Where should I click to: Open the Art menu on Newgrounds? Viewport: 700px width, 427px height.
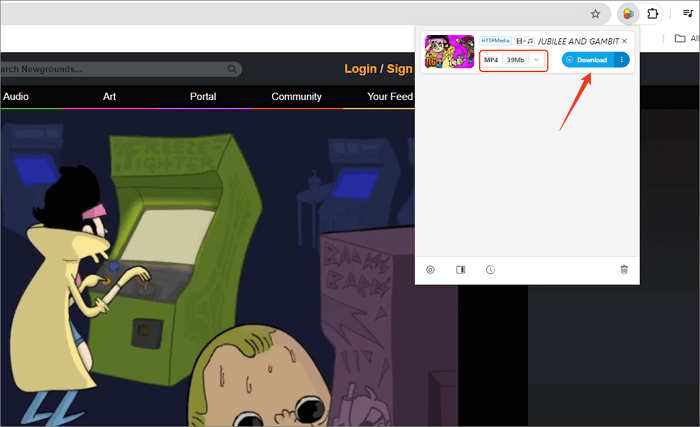pos(109,96)
